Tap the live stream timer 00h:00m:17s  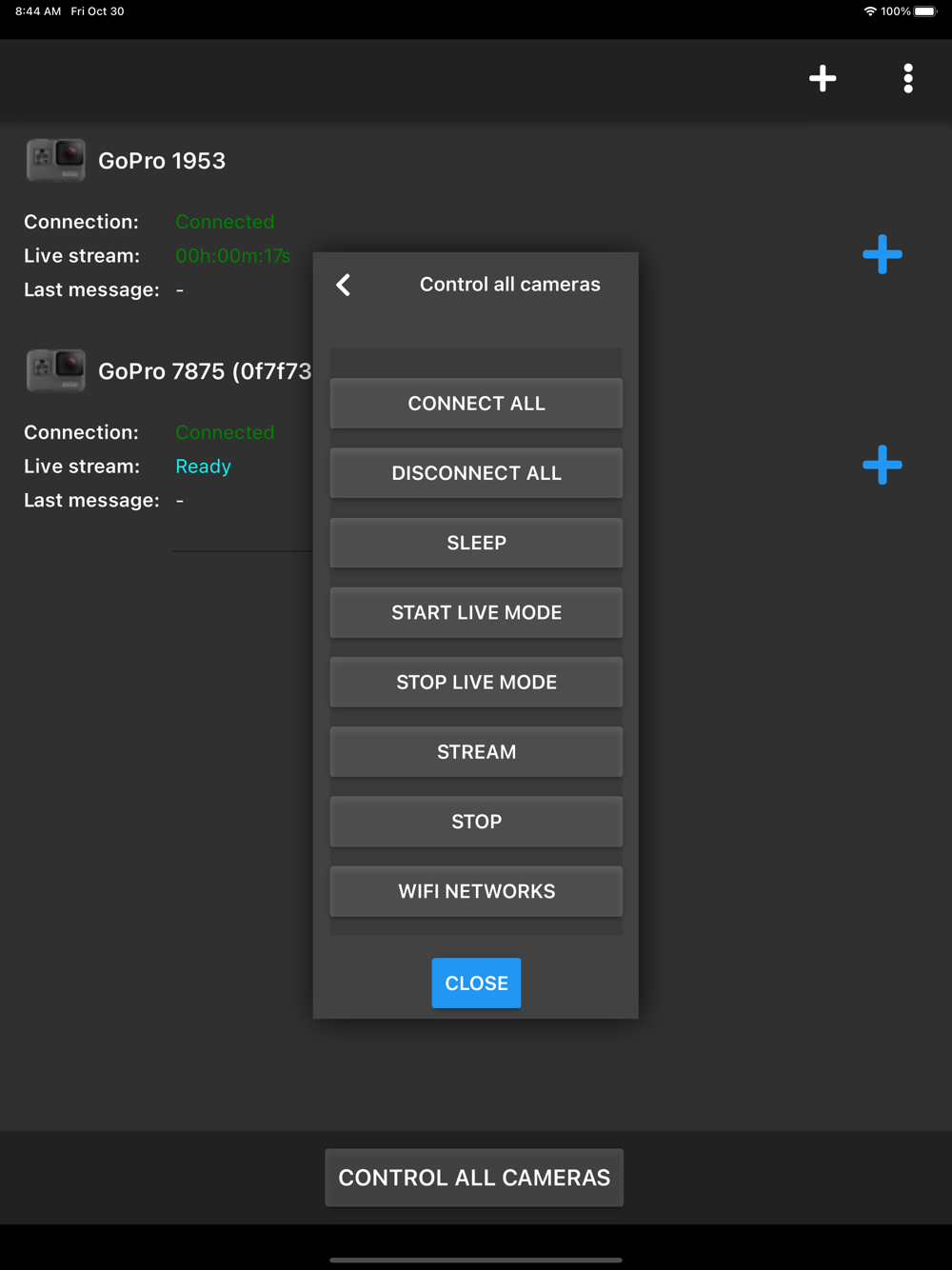pyautogui.click(x=233, y=256)
